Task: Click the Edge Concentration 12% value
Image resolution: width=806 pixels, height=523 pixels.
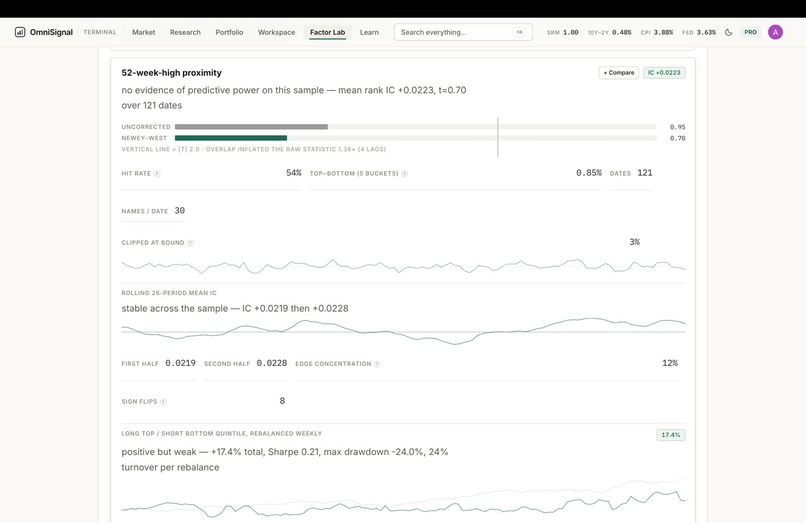Action: (670, 363)
